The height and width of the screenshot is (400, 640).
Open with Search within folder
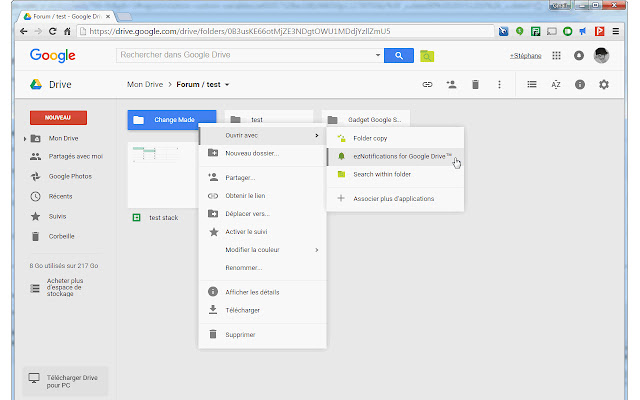[395, 174]
